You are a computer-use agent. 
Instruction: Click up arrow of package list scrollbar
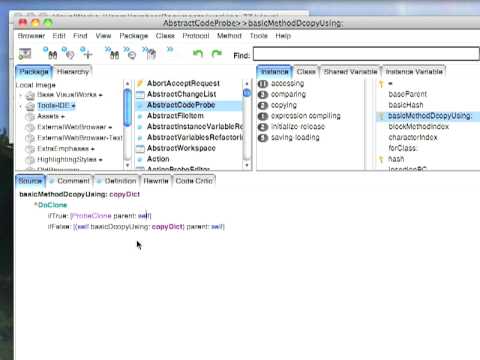pyautogui.click(x=127, y=84)
